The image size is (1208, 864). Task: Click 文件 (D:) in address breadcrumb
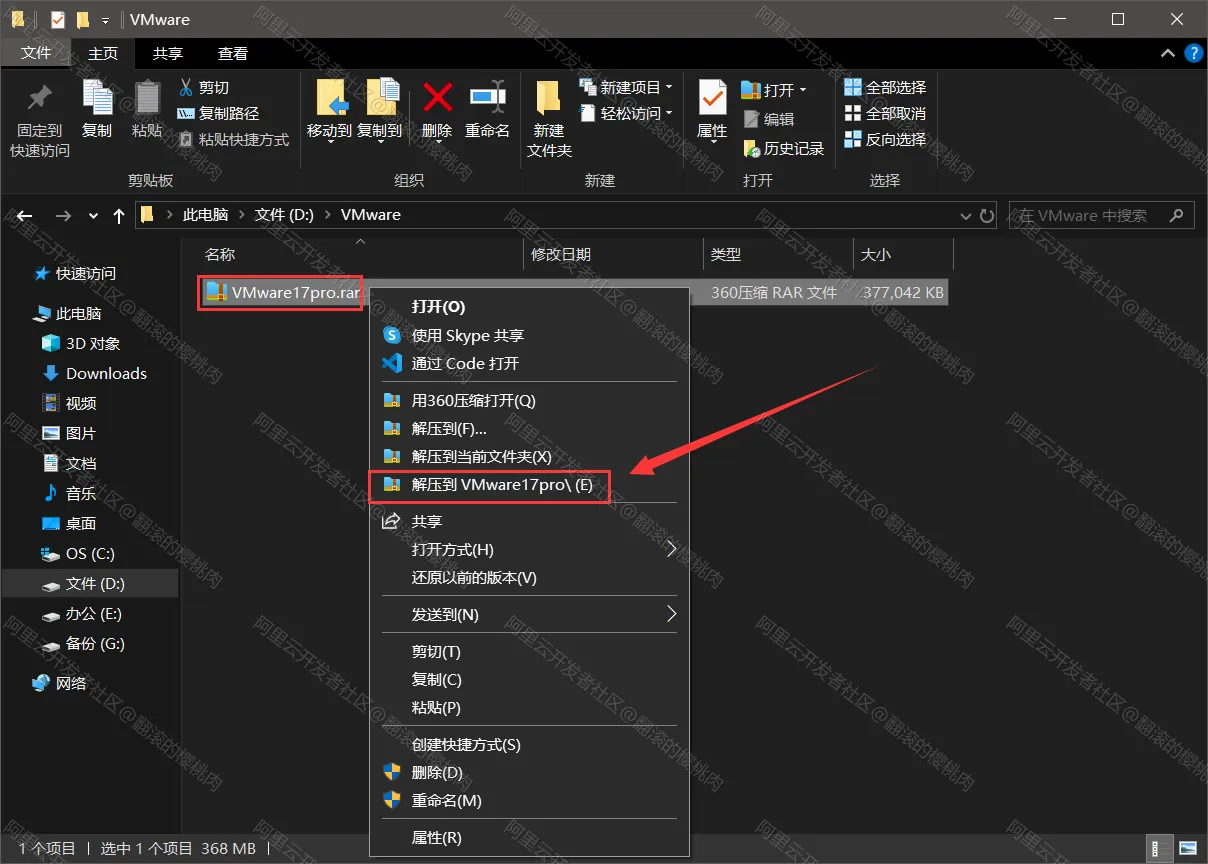[x=284, y=215]
